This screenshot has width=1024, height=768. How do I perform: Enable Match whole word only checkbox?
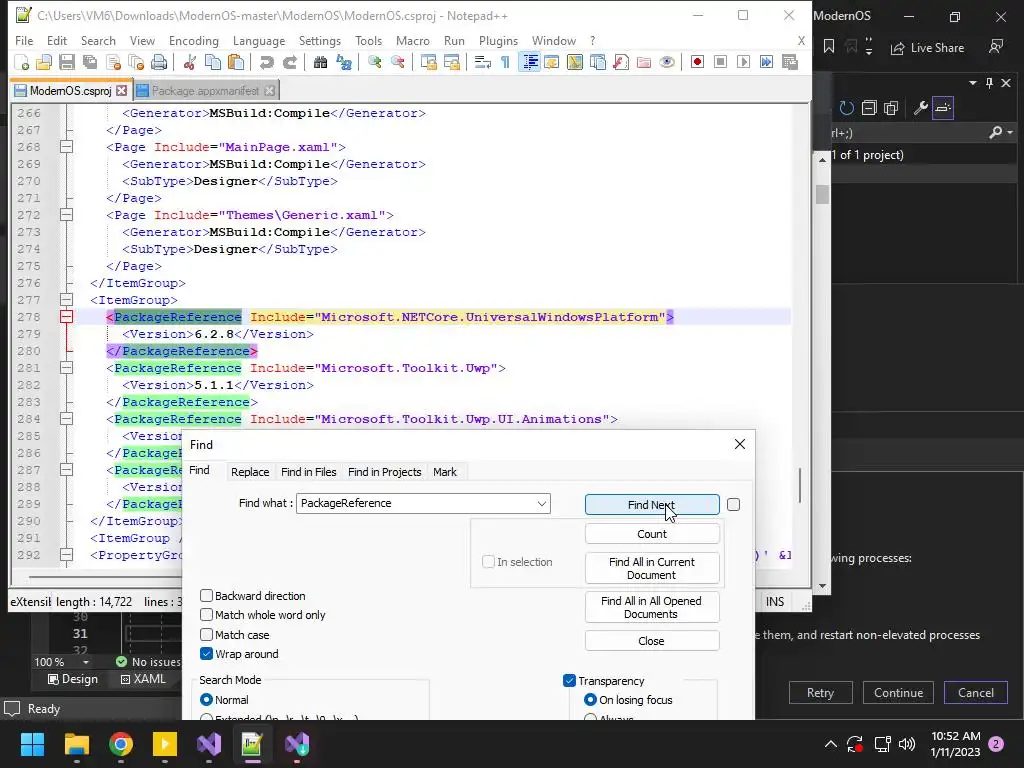click(x=206, y=615)
